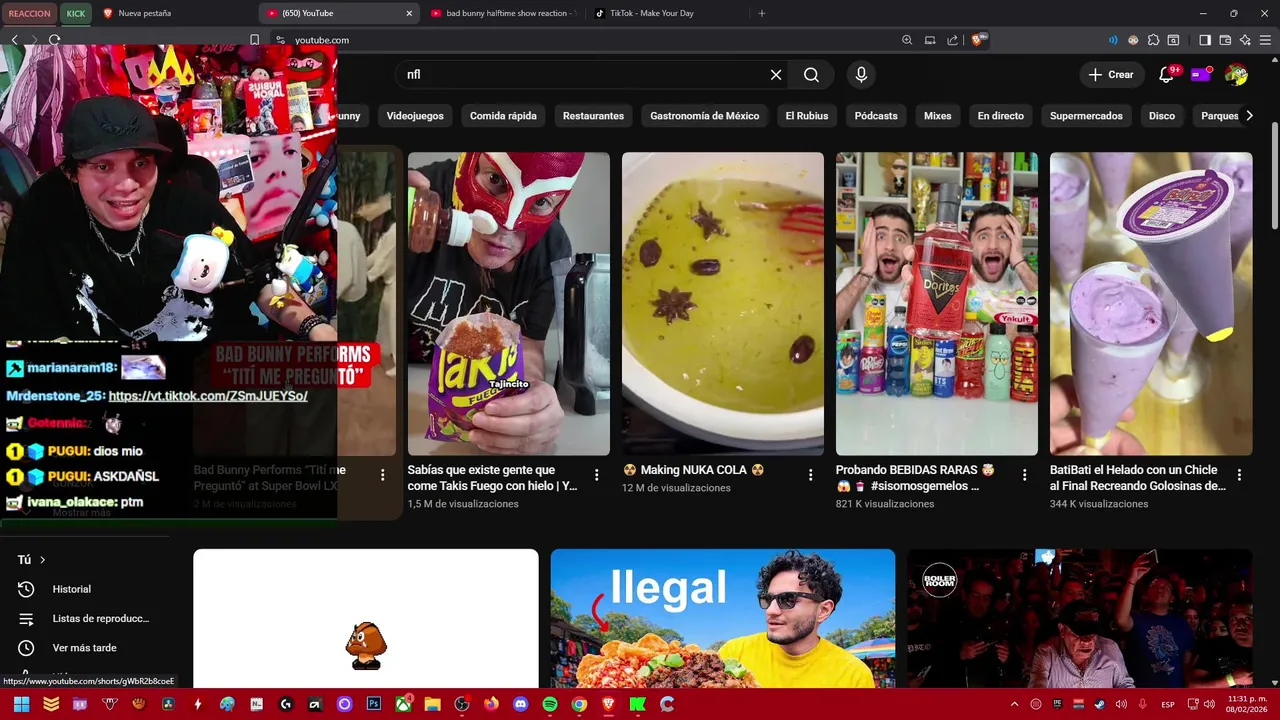Start voice search with microphone icon

coord(861,75)
